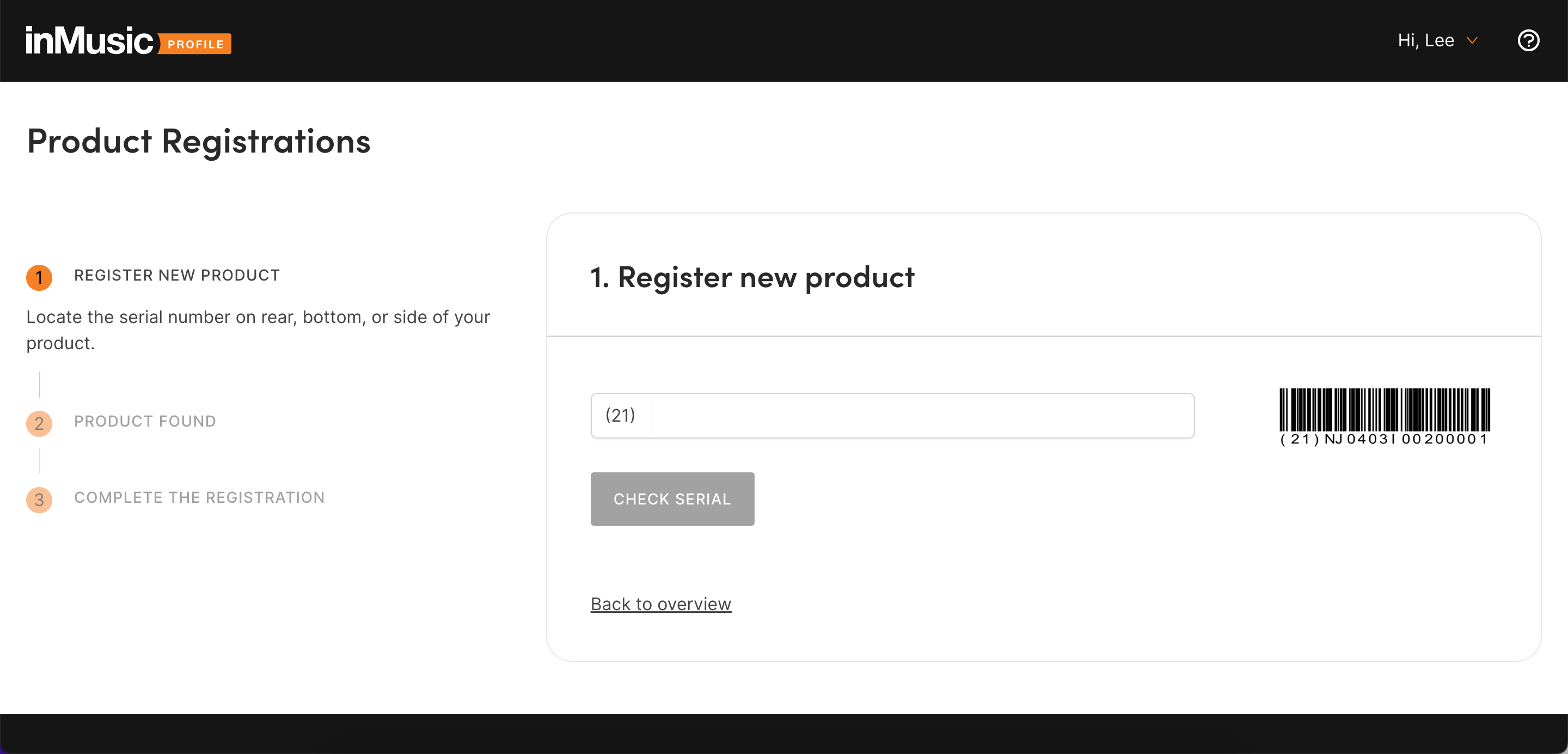Click the Product Registrations heading
This screenshot has height=754, width=1568.
(x=199, y=141)
